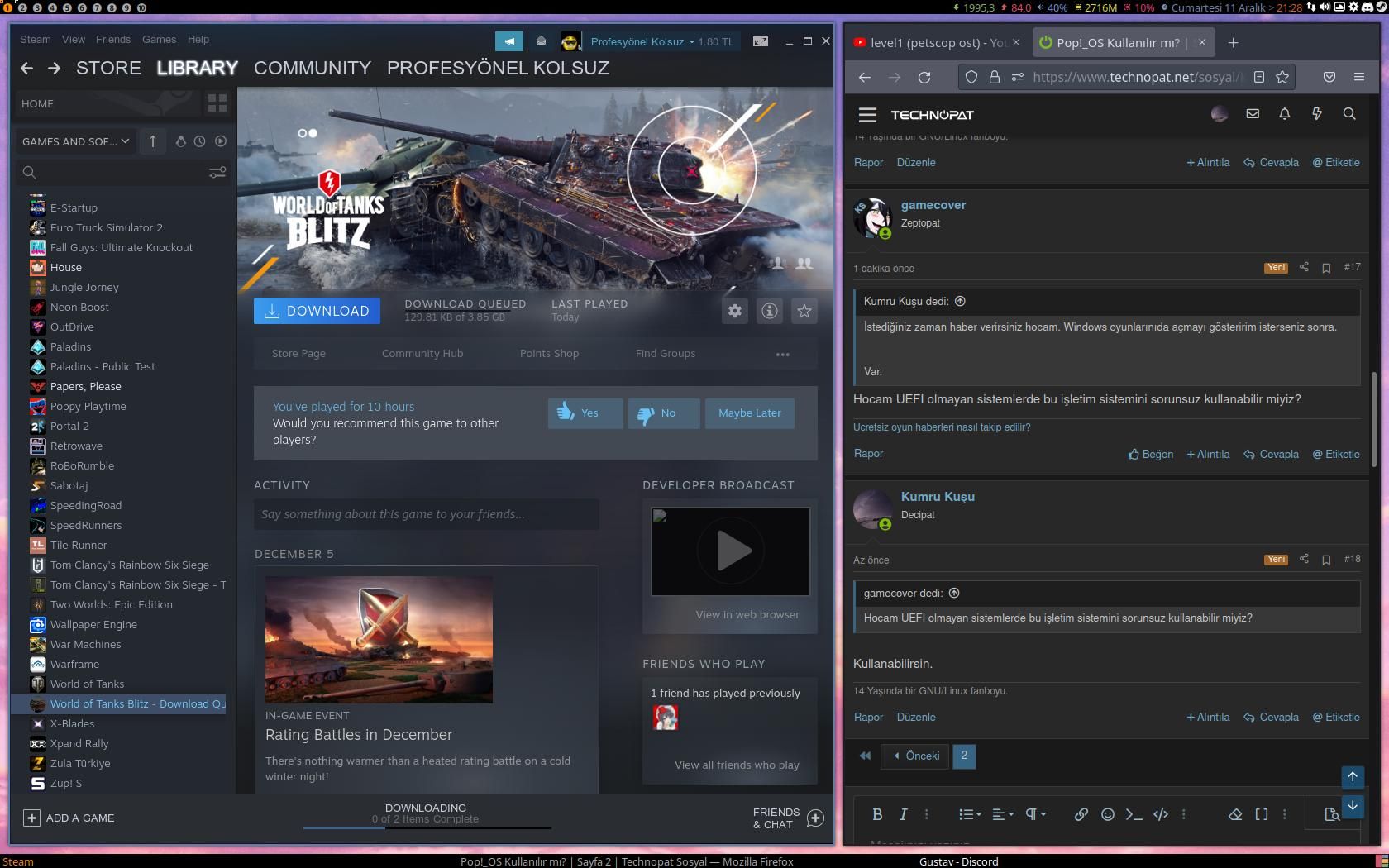This screenshot has height=868, width=1389.
Task: Toggle bookmark on post #18
Action: click(x=1326, y=560)
